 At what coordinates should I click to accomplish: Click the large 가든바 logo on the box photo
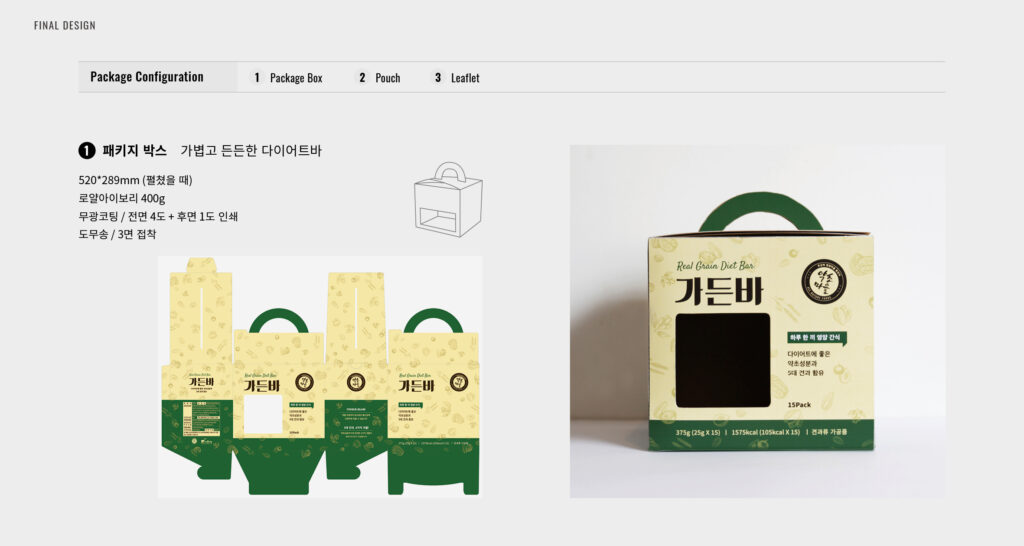pos(719,290)
